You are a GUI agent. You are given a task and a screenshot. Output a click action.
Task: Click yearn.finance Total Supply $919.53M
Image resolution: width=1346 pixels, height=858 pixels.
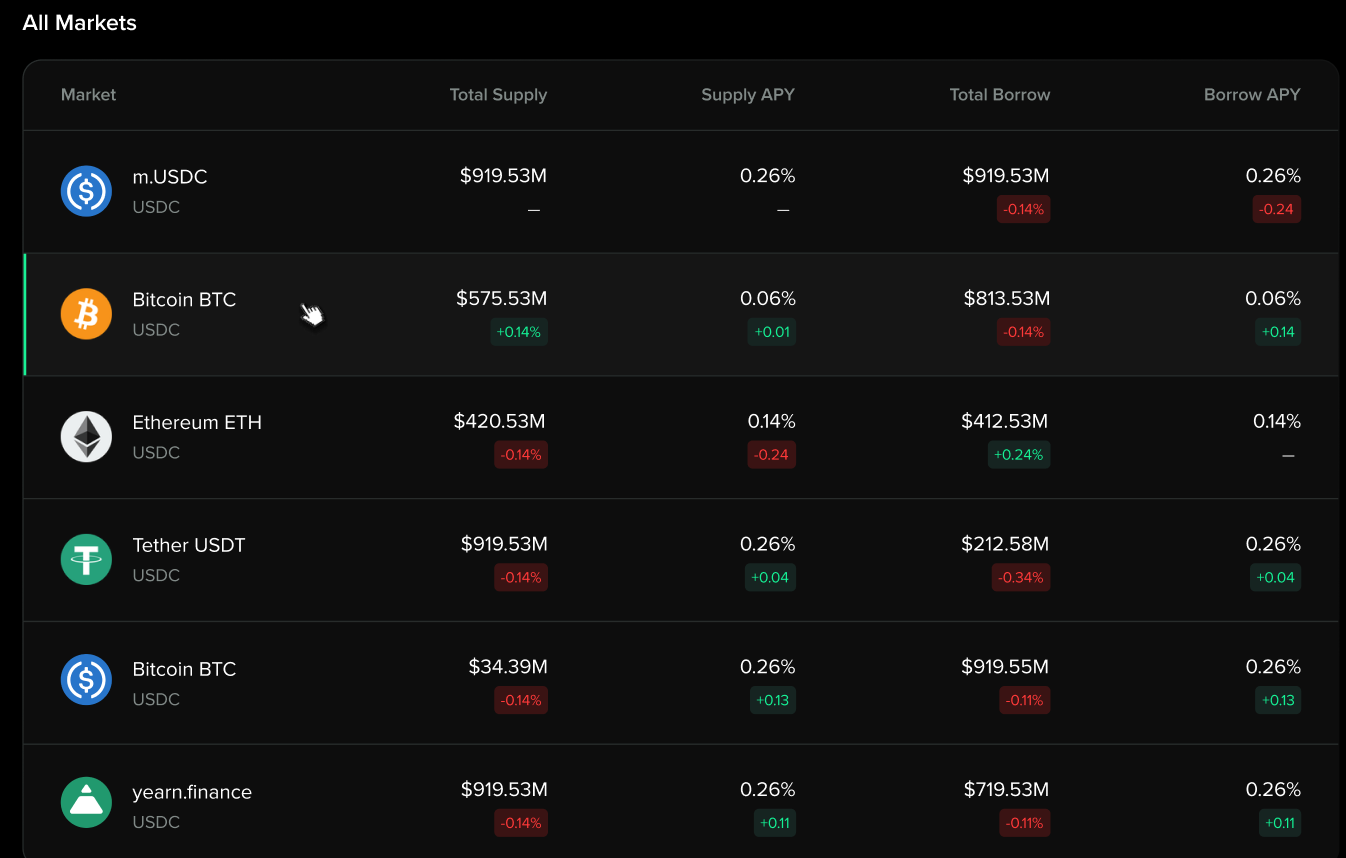point(504,790)
